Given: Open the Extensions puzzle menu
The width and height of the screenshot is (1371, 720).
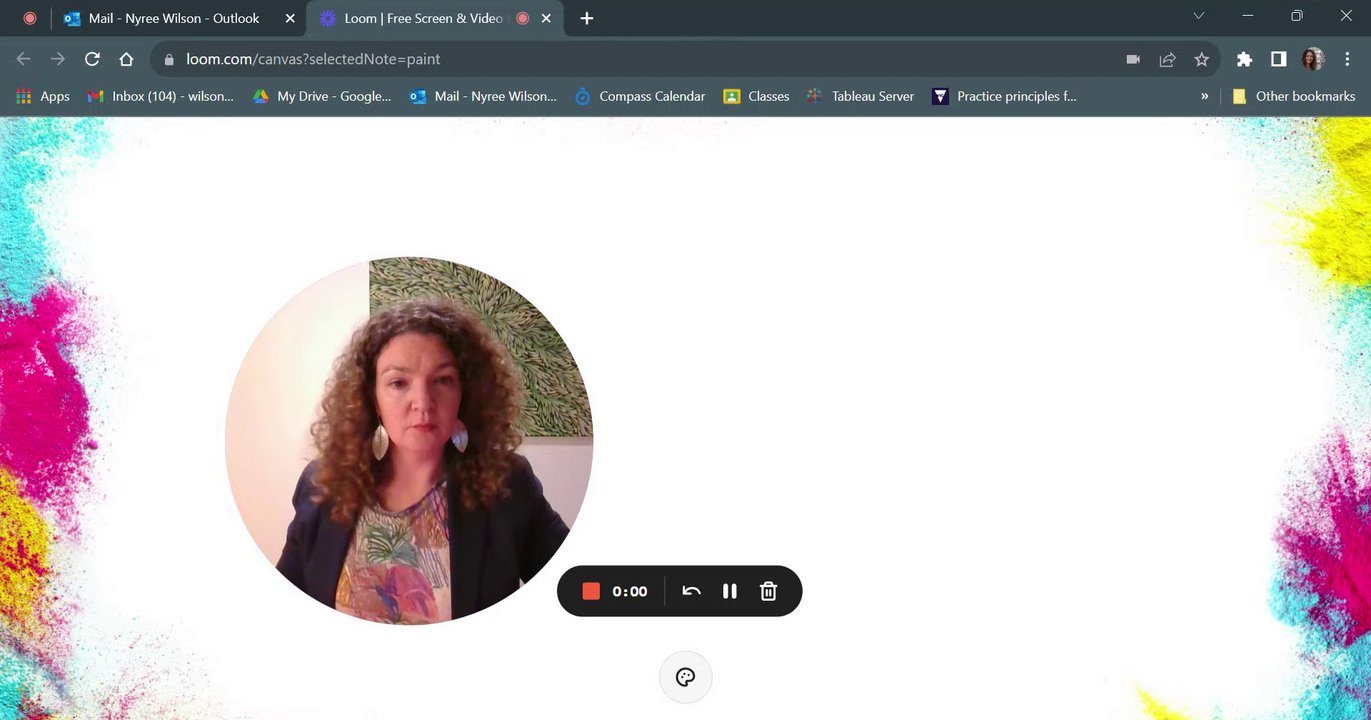Looking at the screenshot, I should point(1244,59).
